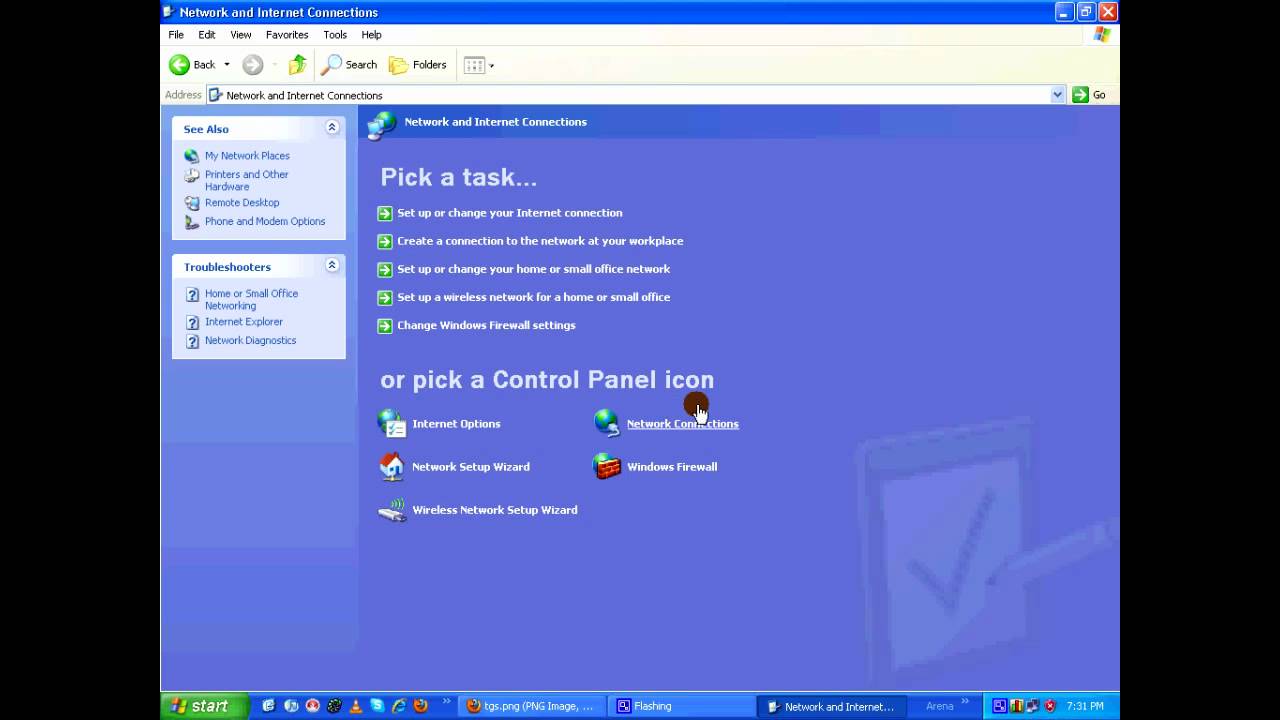Open Network Setup Wizard text link

click(471, 467)
